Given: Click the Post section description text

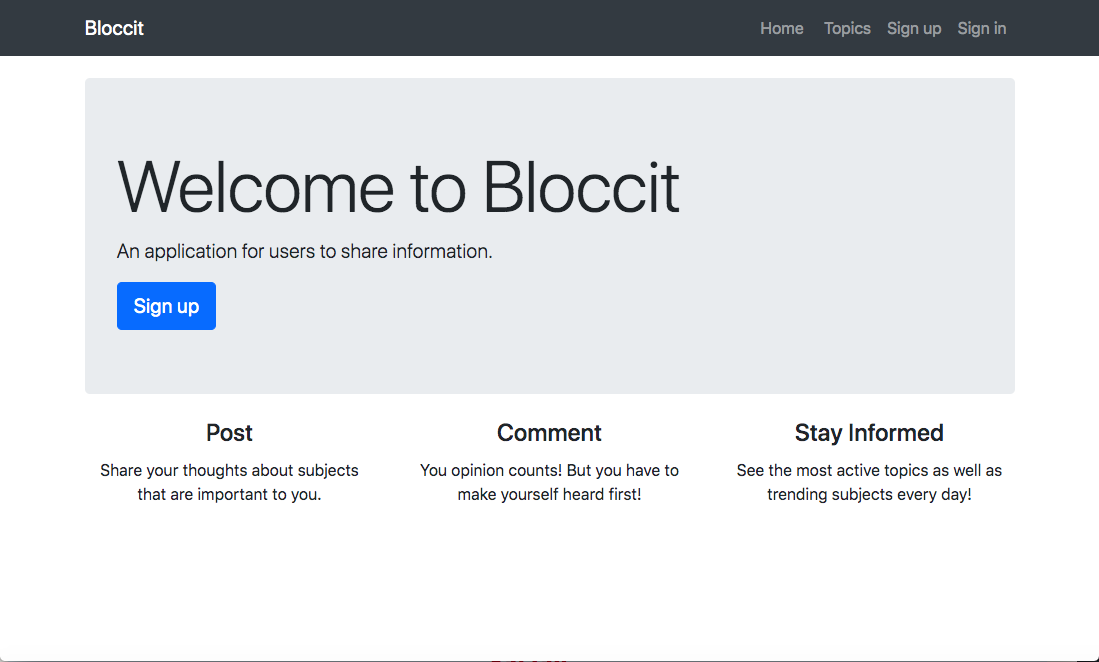Looking at the screenshot, I should pyautogui.click(x=228, y=482).
